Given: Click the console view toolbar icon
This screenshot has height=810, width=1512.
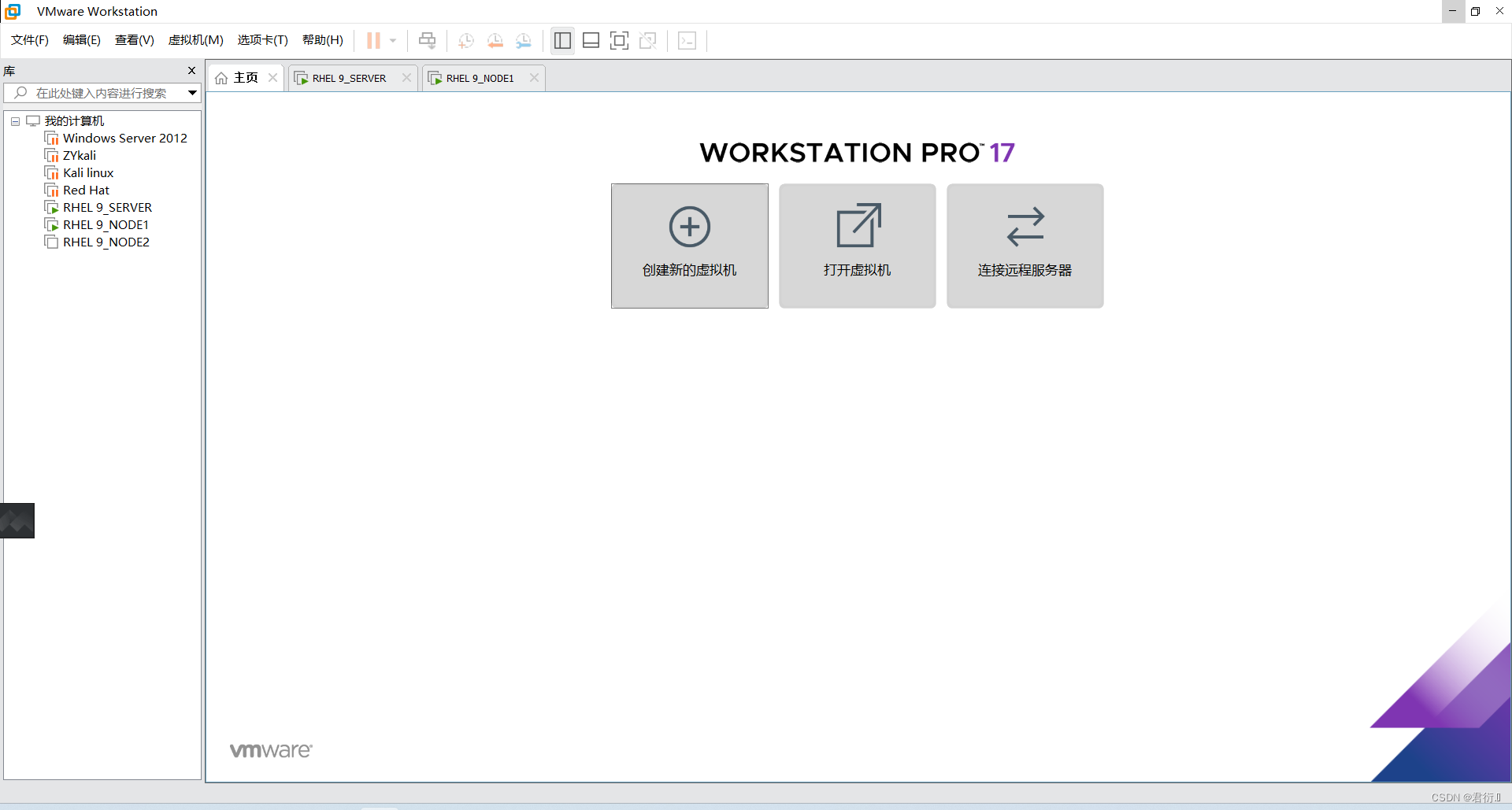Looking at the screenshot, I should click(x=687, y=40).
